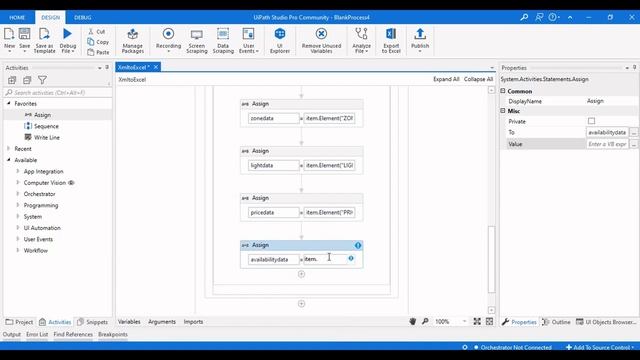Toggle the overview icon in designer footer

click(489, 322)
